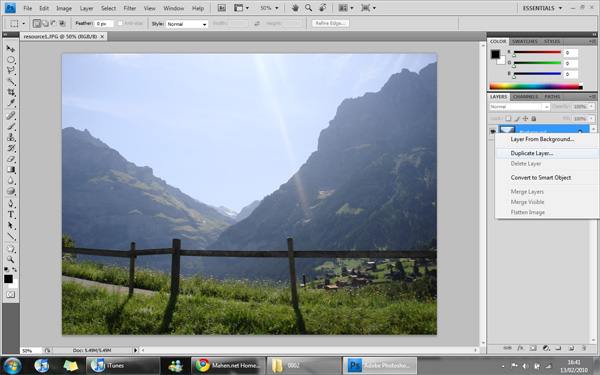This screenshot has width=600, height=375.
Task: Select the Zoom tool in toolbox
Action: tap(10, 259)
